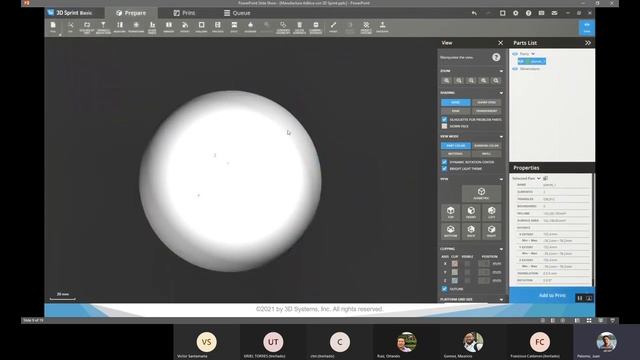The height and width of the screenshot is (360, 640).
Task: Collapse the Zoom section
Action: 501,71
